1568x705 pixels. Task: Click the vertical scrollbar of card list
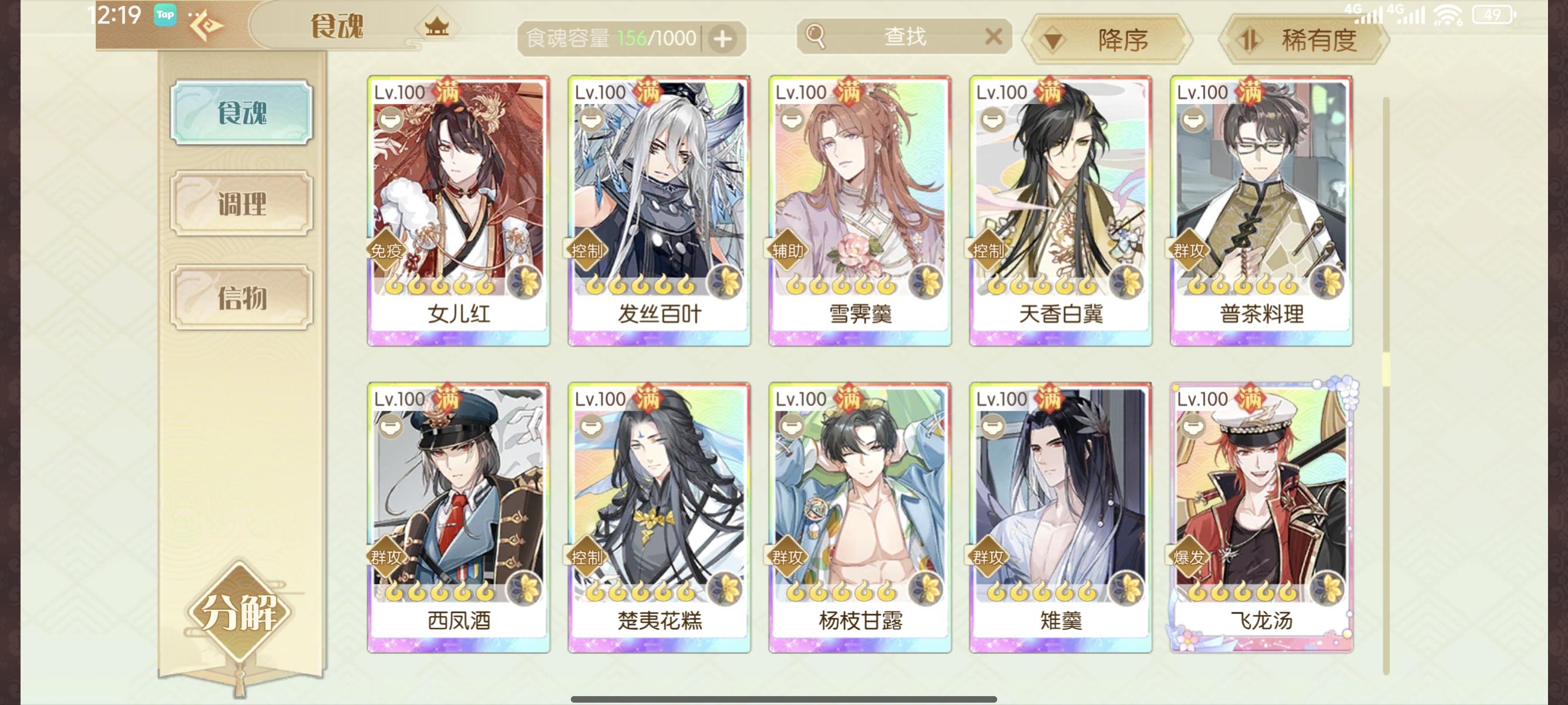1386,385
